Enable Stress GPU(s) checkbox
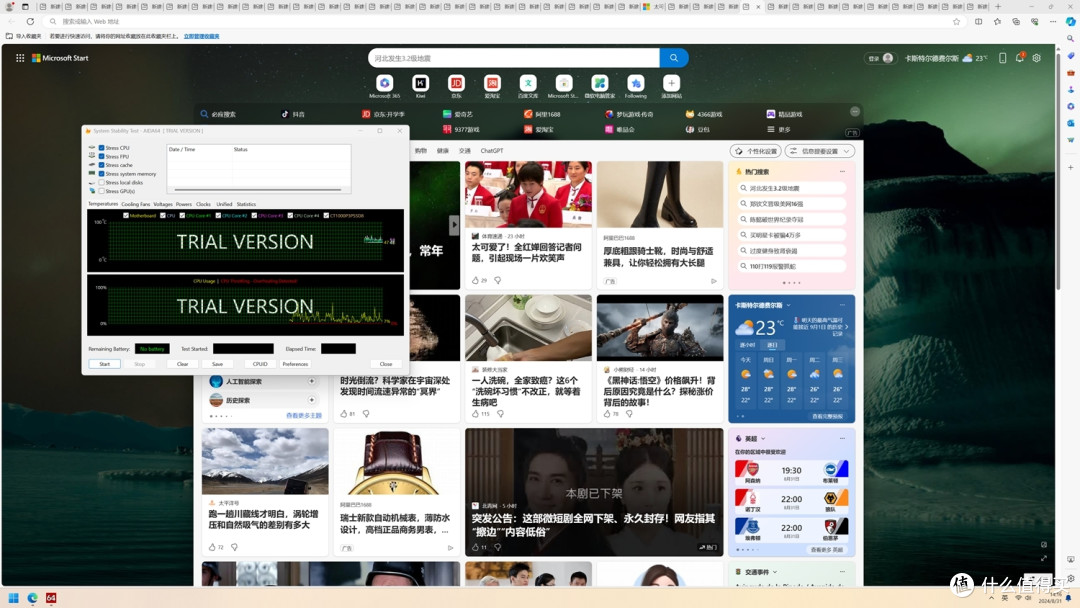This screenshot has height=608, width=1080. pyautogui.click(x=101, y=191)
